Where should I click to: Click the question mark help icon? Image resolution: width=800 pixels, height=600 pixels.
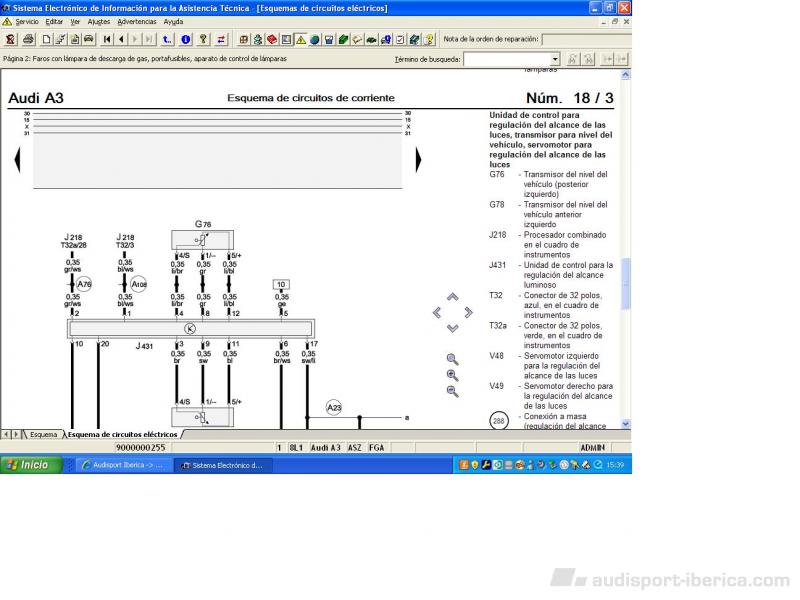(203, 39)
